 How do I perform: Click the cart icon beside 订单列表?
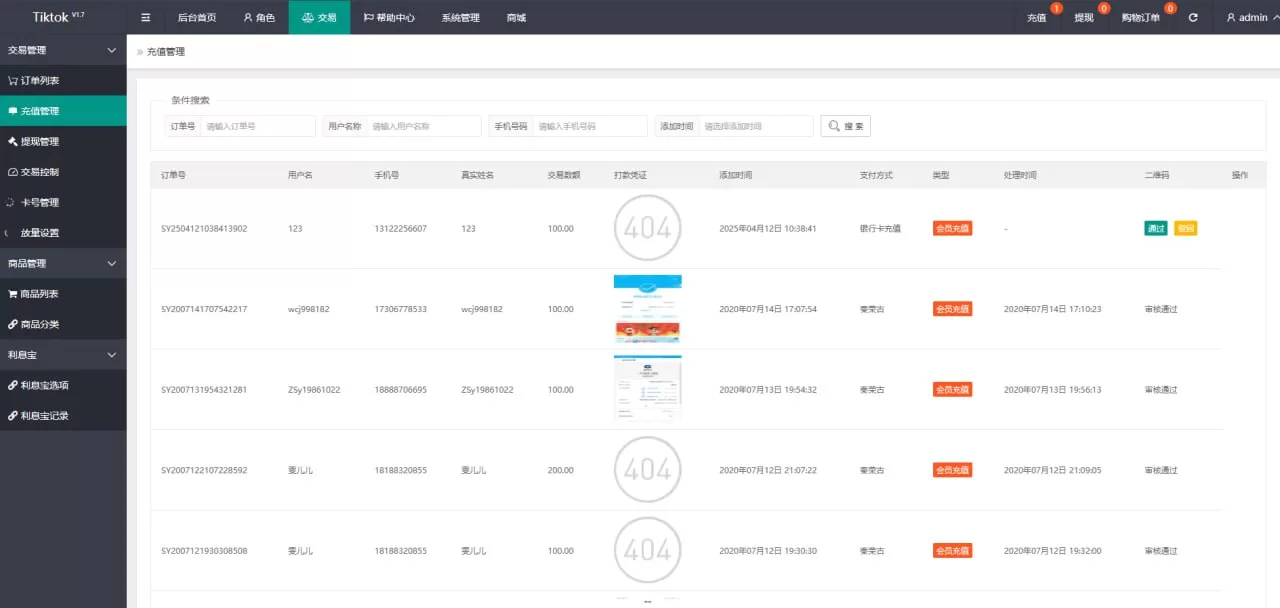(12, 81)
